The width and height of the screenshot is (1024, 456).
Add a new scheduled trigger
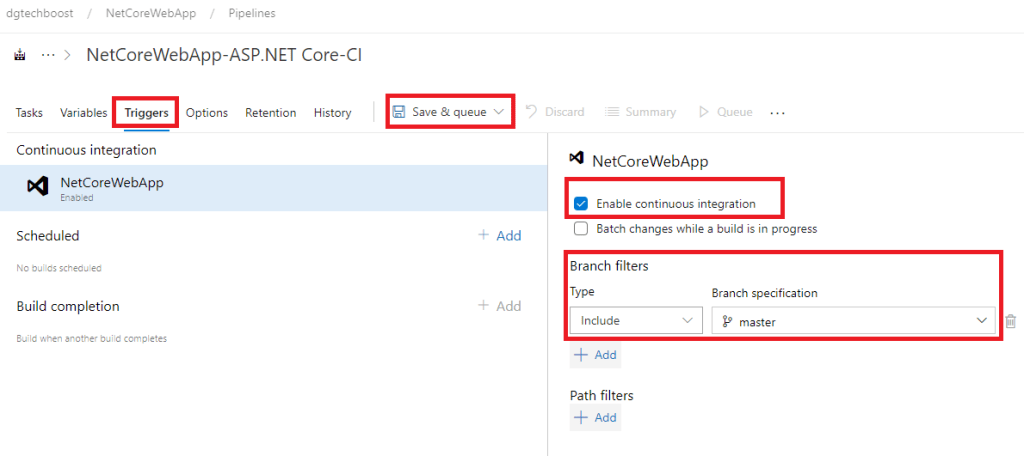[499, 236]
